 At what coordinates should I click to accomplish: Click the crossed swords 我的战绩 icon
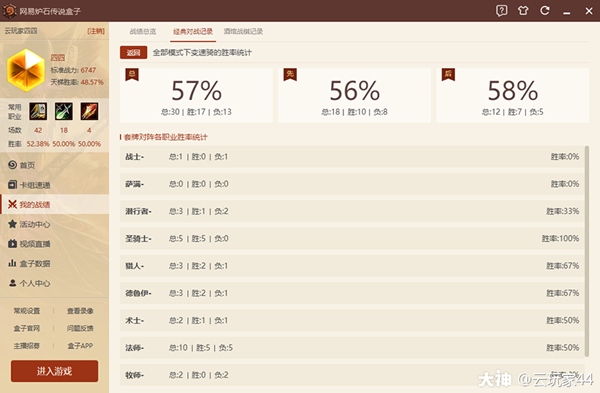click(12, 204)
